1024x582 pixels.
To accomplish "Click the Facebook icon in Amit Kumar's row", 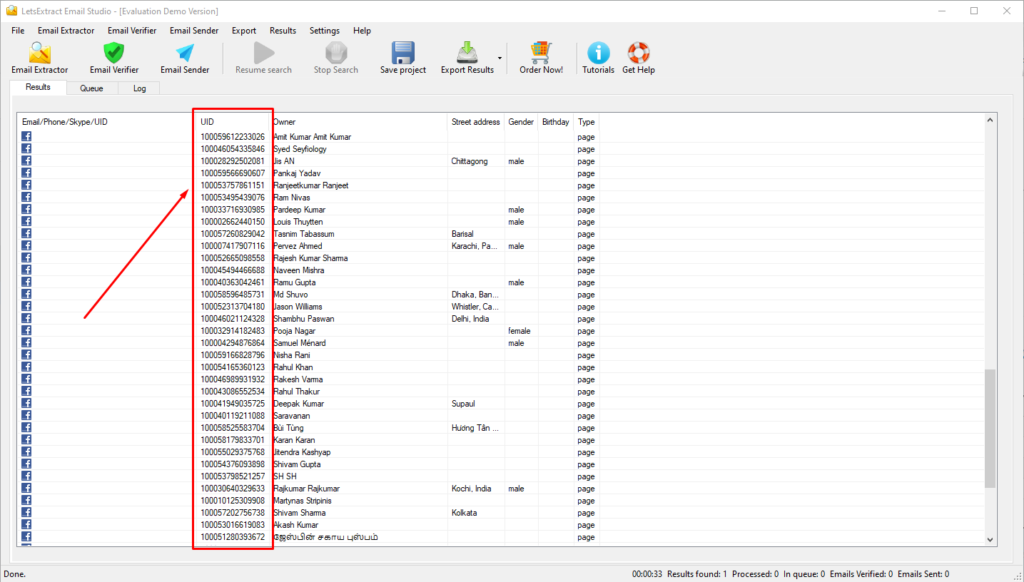I will pos(26,137).
